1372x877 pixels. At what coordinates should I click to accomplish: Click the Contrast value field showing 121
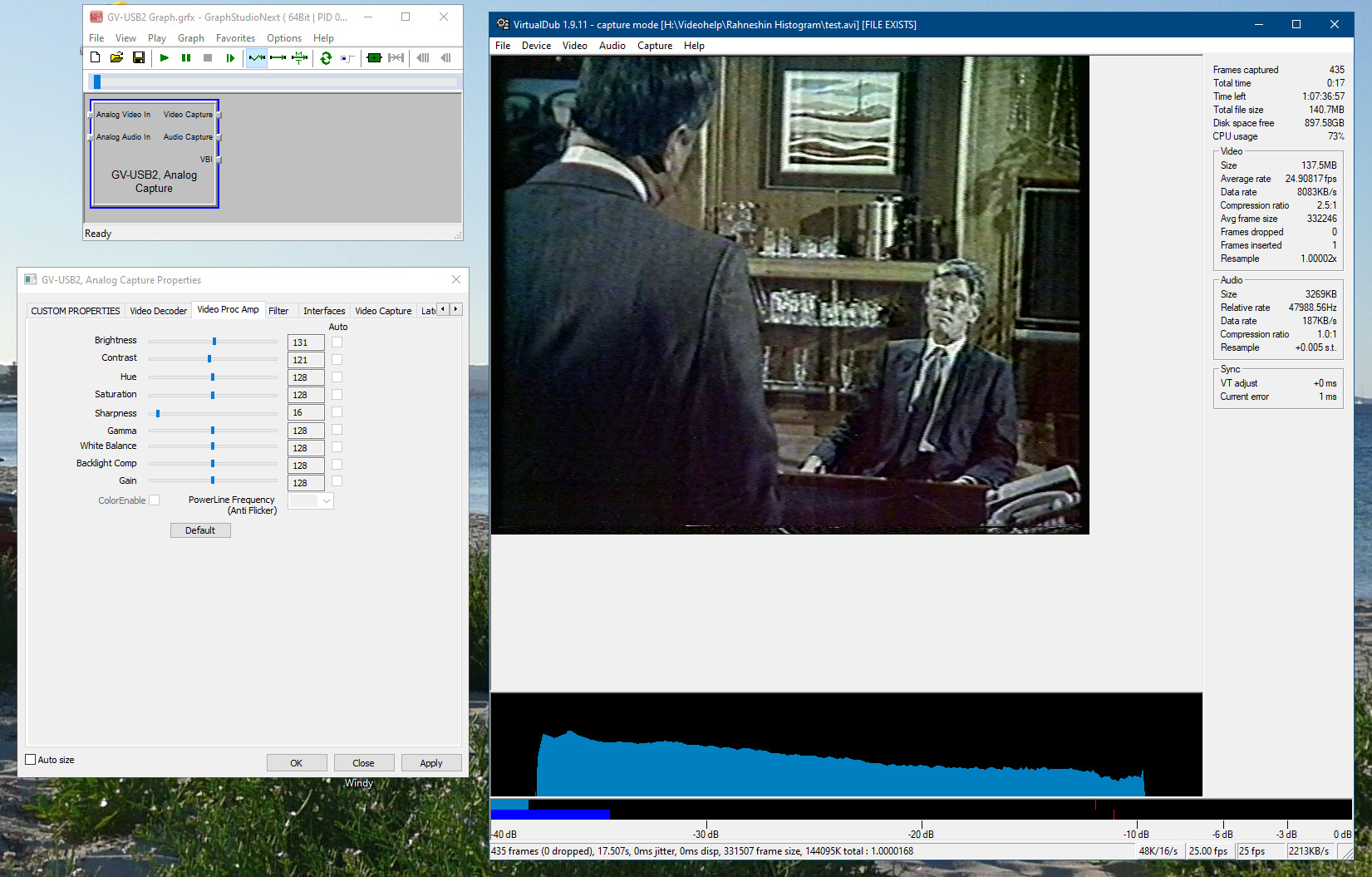306,360
